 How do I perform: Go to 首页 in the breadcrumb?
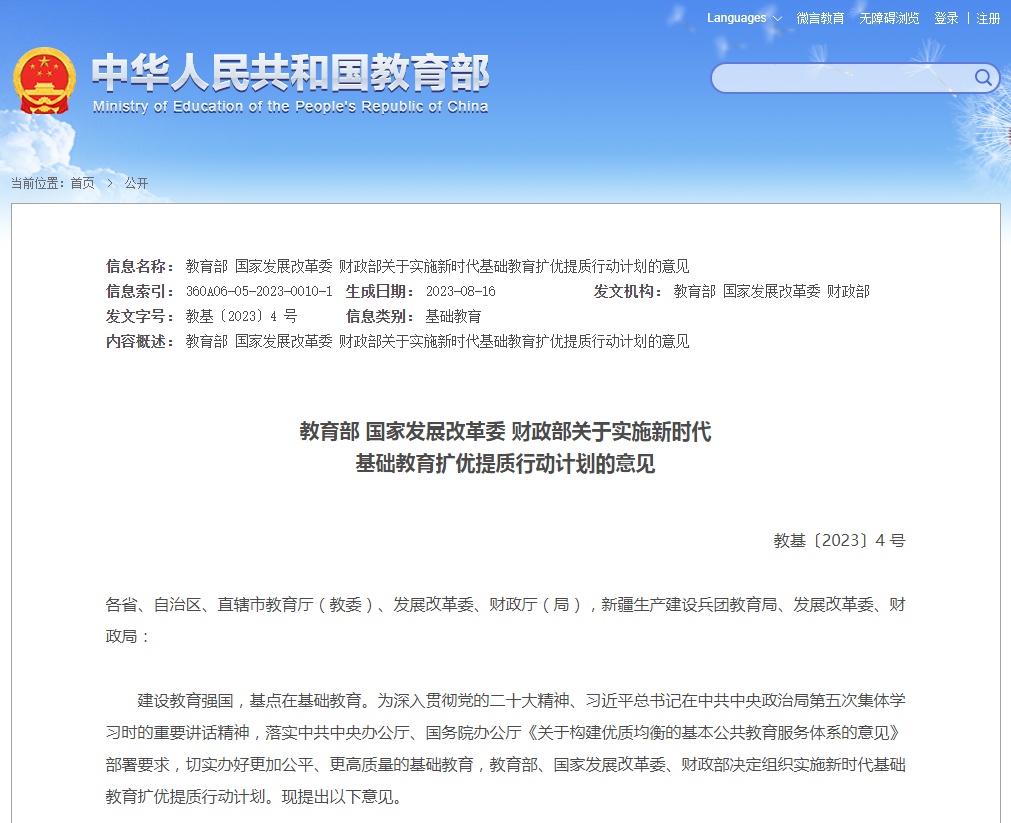click(x=83, y=183)
